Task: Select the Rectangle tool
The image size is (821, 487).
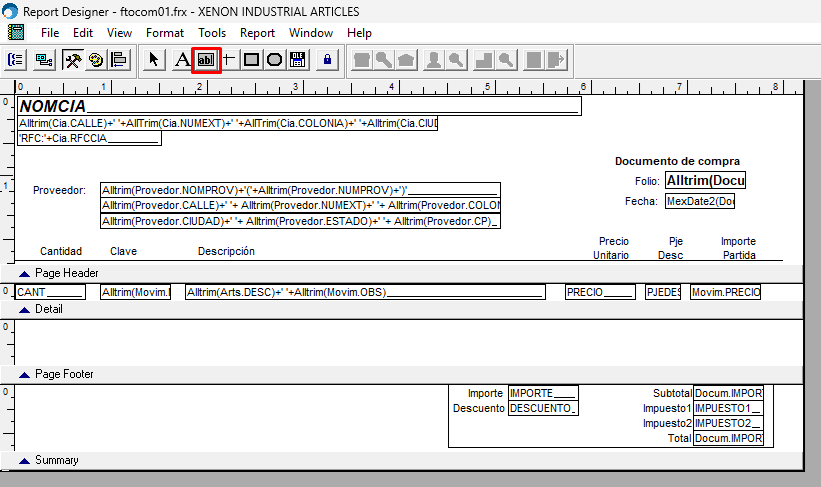Action: pyautogui.click(x=252, y=60)
